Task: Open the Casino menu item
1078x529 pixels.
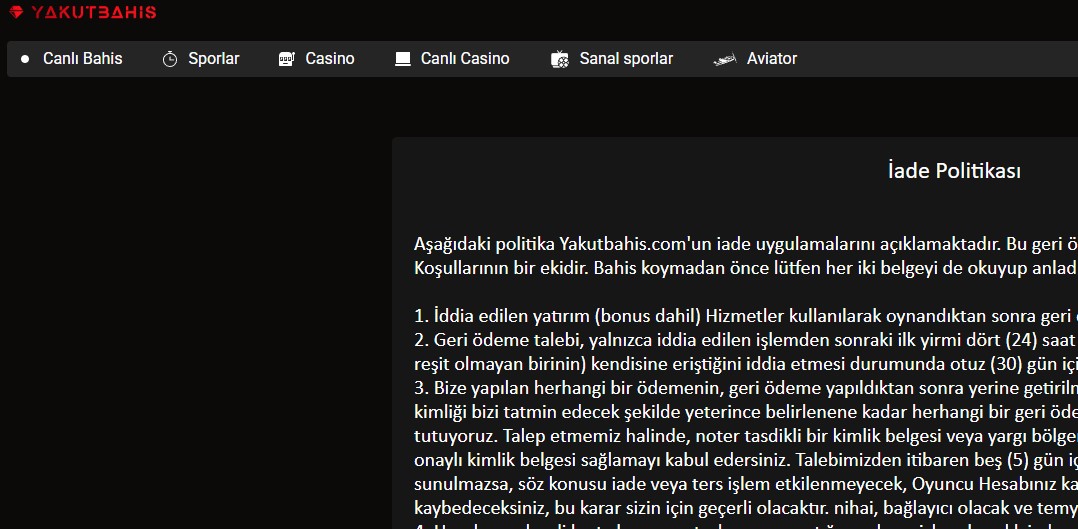Action: pos(330,59)
